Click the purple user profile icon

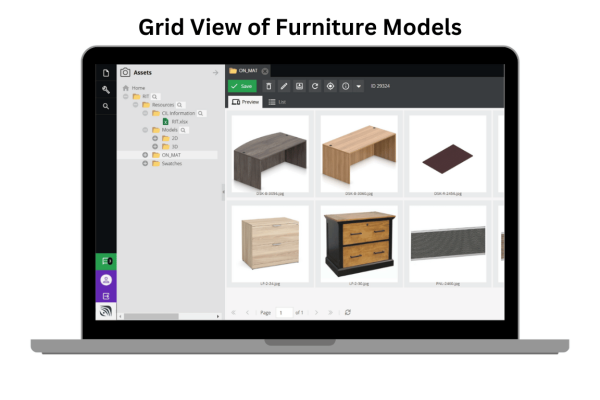click(105, 280)
